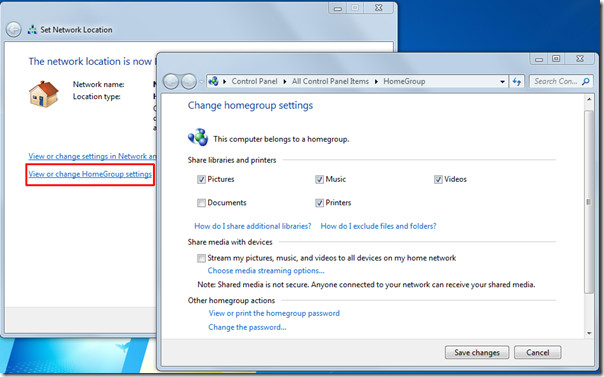Click the Save changes button
This screenshot has height=377, width=604.
click(477, 352)
